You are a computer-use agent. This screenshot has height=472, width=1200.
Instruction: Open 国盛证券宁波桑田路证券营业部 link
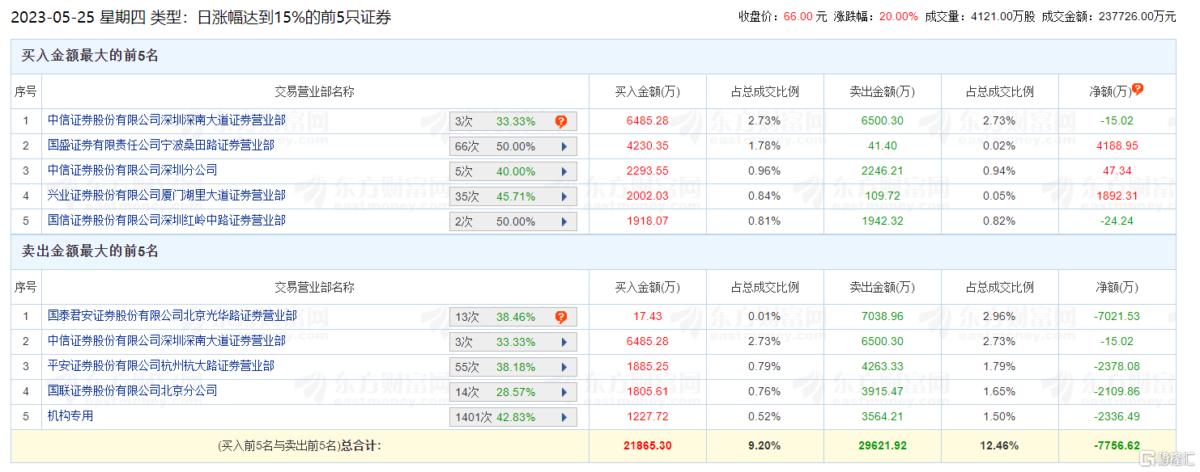click(161, 145)
